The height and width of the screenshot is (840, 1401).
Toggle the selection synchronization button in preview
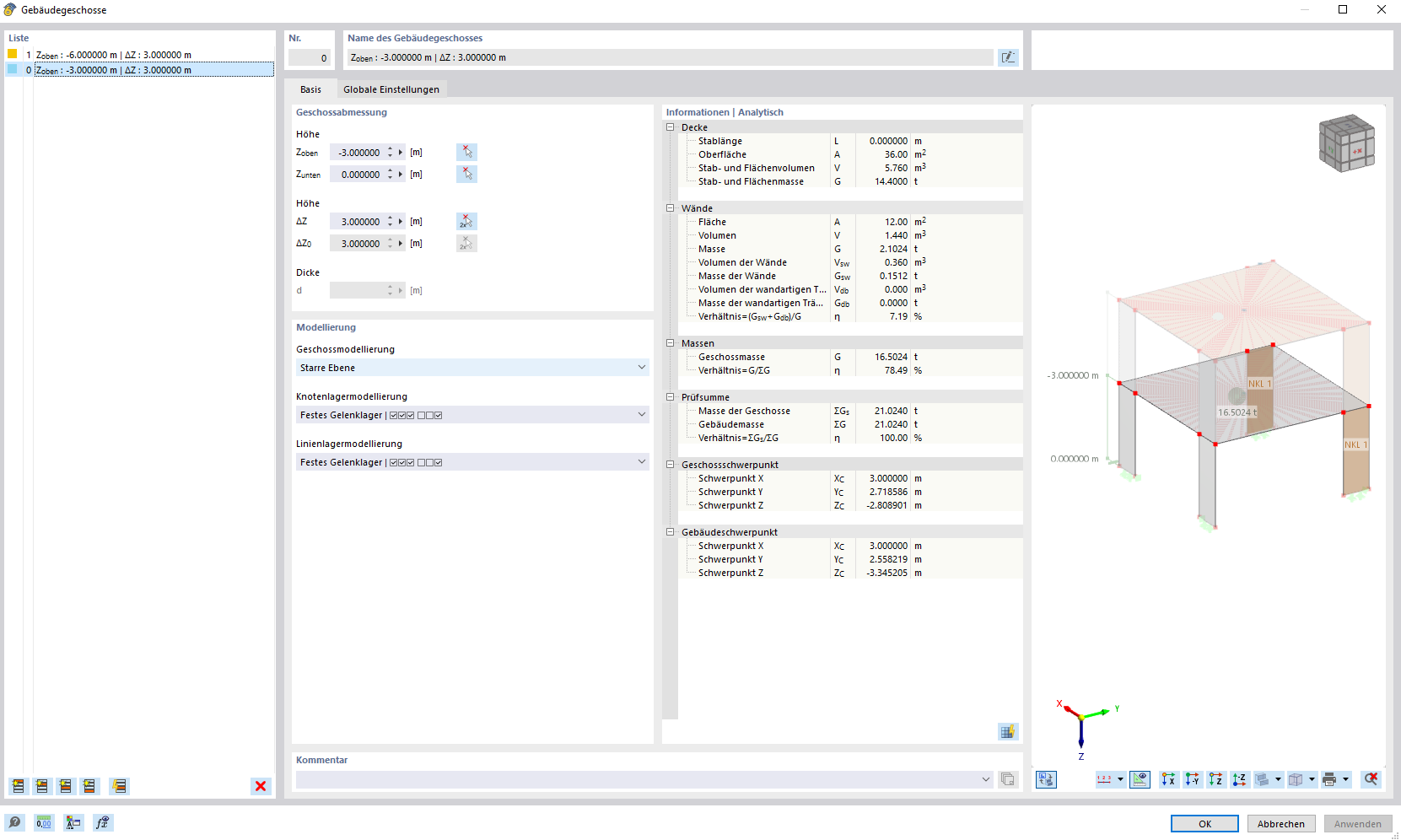tap(1046, 779)
